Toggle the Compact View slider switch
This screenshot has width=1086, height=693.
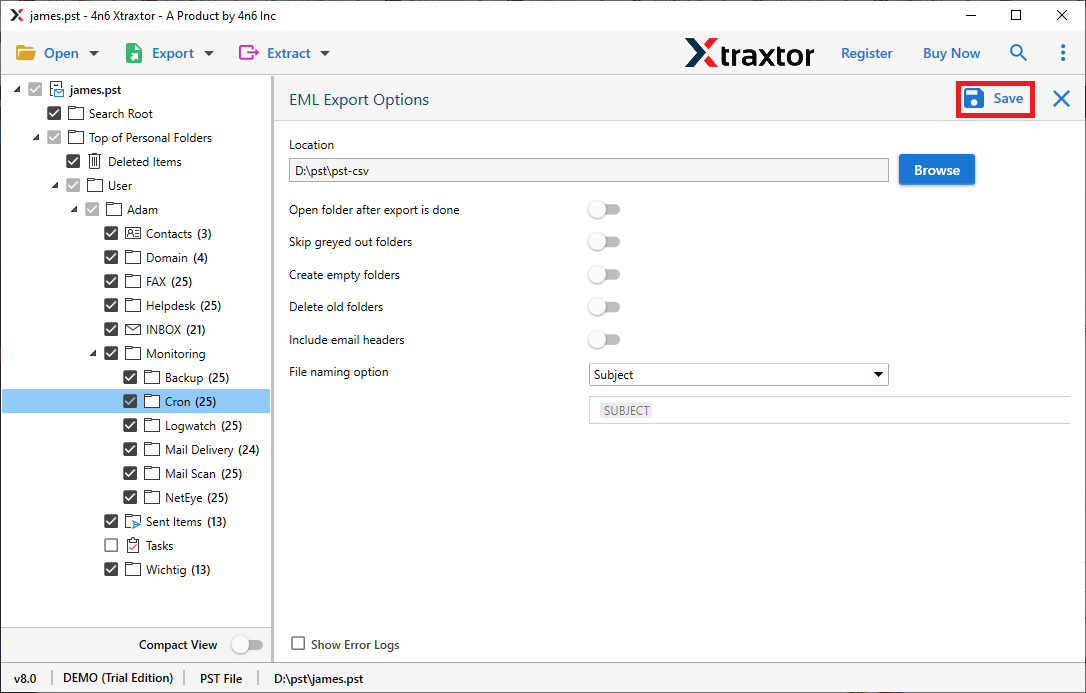click(x=246, y=645)
